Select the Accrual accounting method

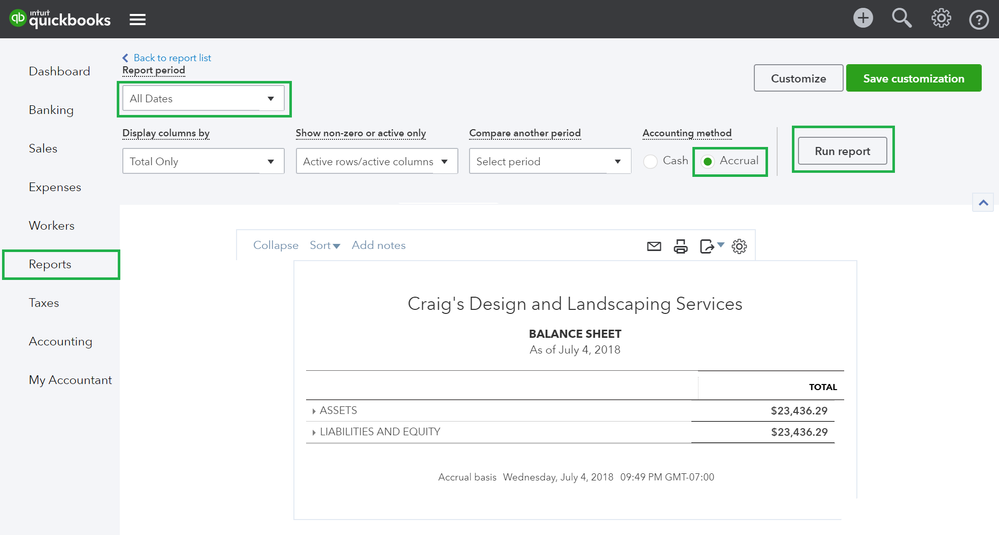coord(708,161)
